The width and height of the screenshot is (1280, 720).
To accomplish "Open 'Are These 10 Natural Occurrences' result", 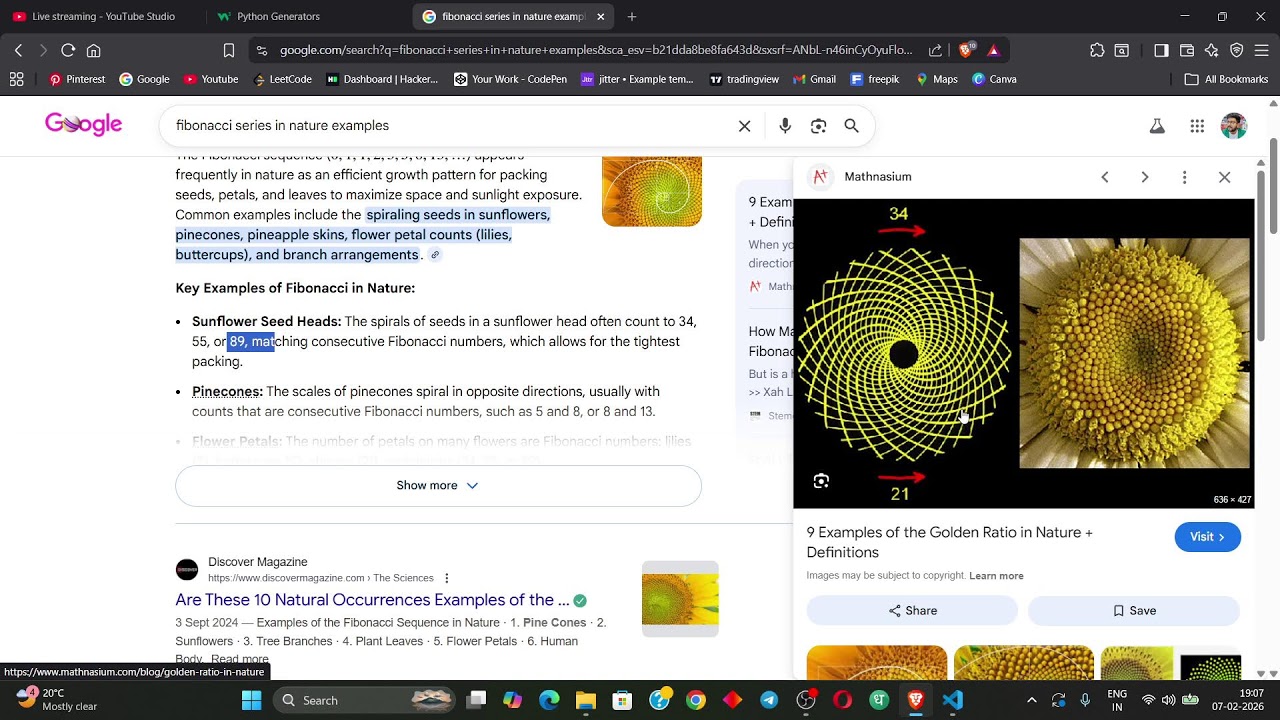I will (372, 600).
